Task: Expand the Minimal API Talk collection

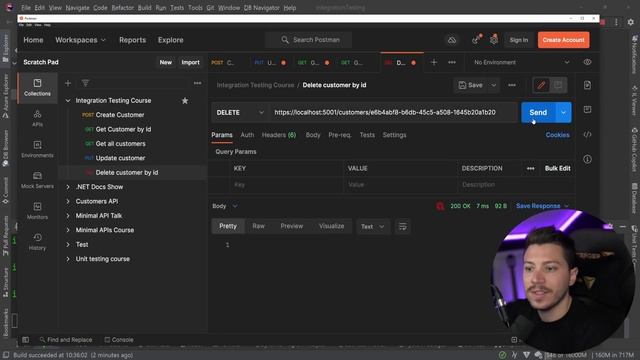Action: pyautogui.click(x=68, y=216)
